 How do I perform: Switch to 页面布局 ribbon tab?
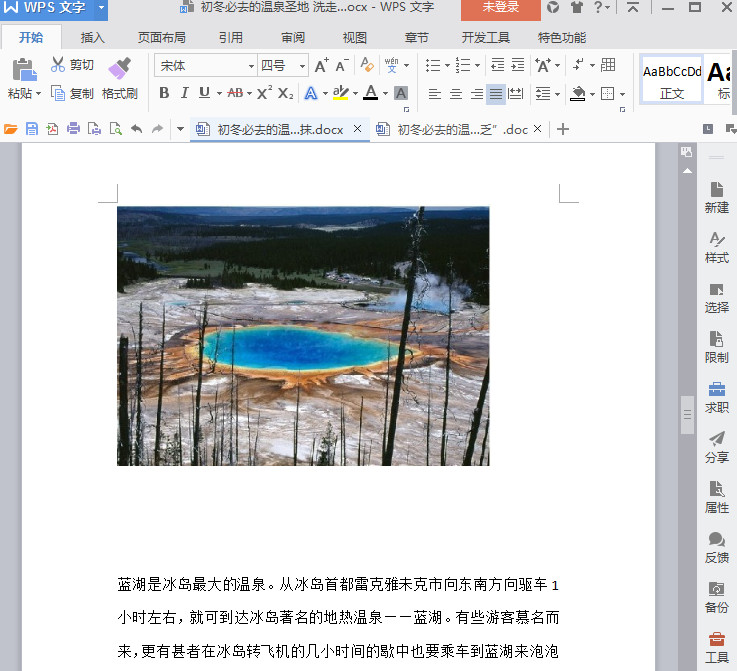pyautogui.click(x=161, y=37)
